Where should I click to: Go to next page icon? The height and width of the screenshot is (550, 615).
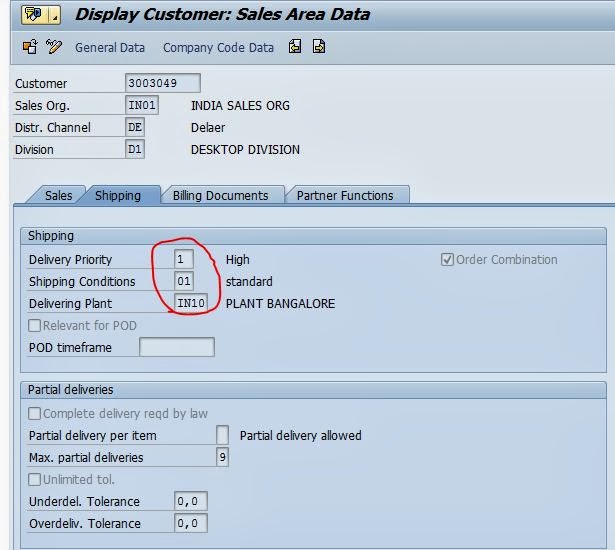pos(319,46)
